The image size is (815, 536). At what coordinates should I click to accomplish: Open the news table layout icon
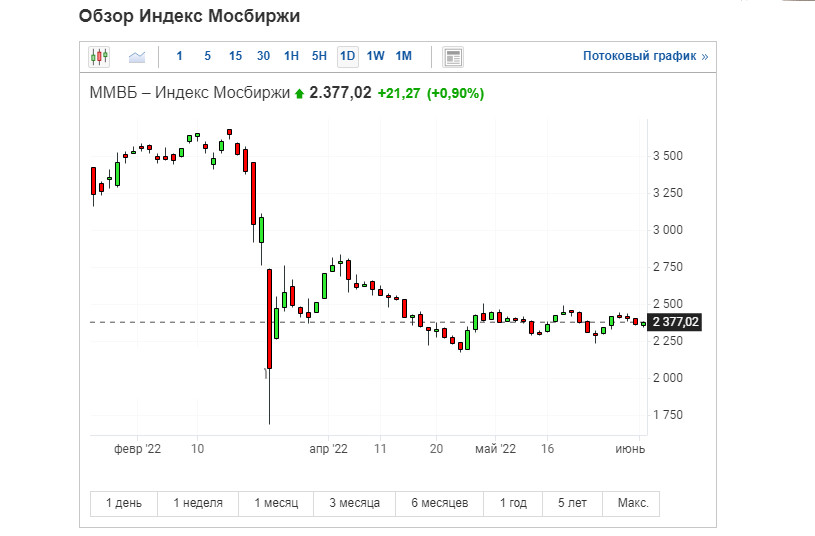(x=453, y=57)
